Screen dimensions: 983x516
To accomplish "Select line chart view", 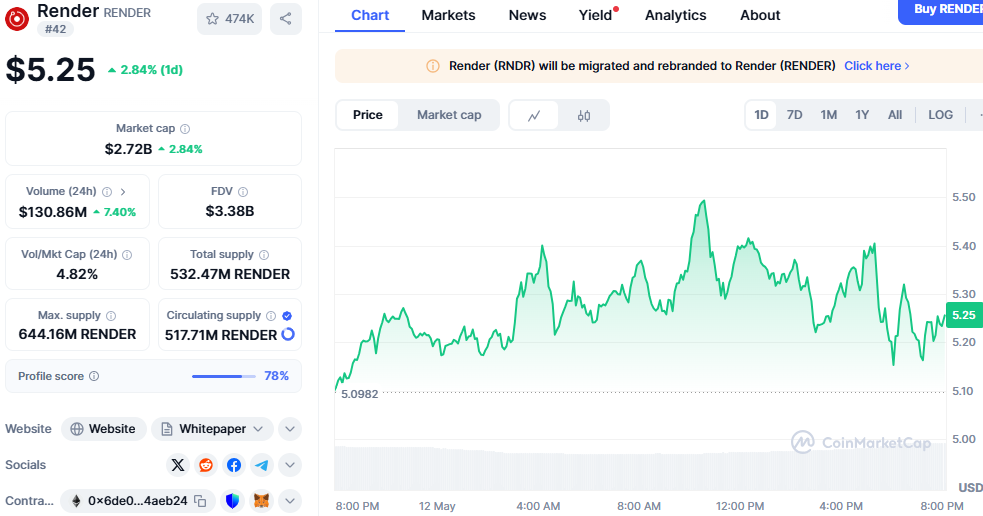I will (x=534, y=115).
